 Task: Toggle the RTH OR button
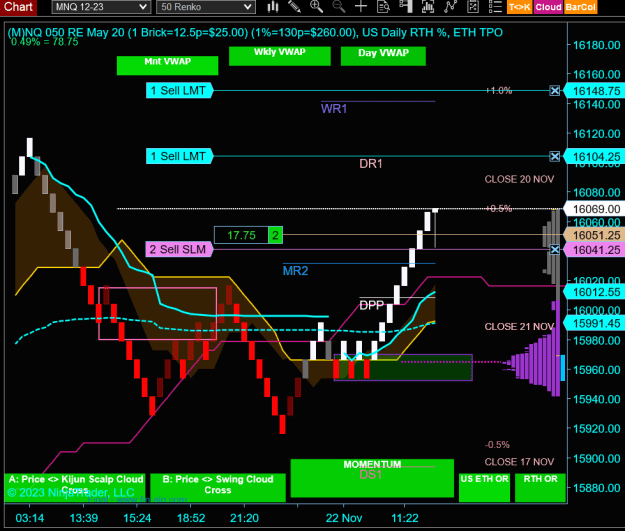click(540, 487)
